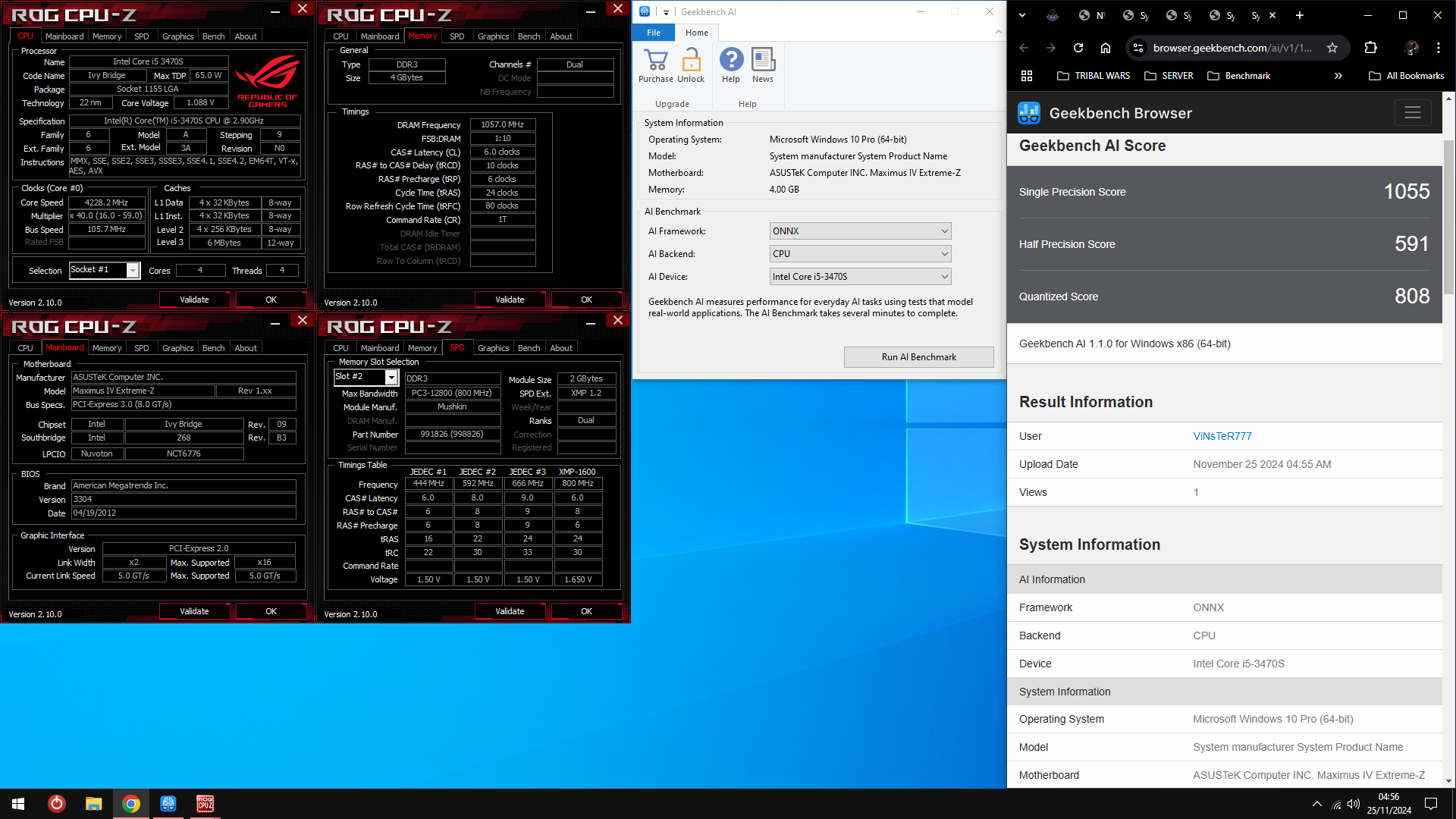Click the Single Precision Score value 1055
The height and width of the screenshot is (819, 1456).
pyautogui.click(x=1407, y=192)
